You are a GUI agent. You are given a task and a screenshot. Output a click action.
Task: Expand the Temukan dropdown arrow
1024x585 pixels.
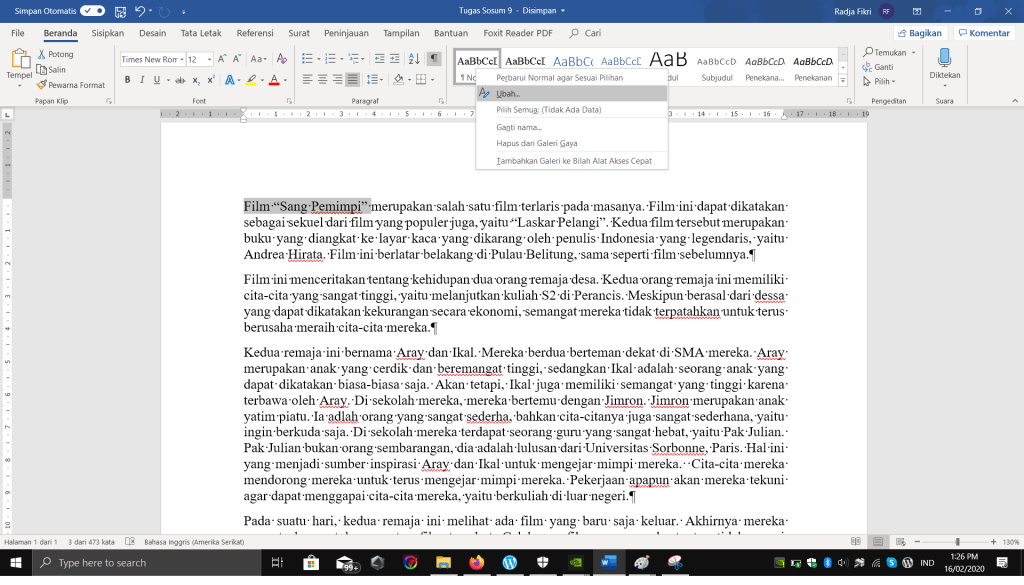click(912, 53)
